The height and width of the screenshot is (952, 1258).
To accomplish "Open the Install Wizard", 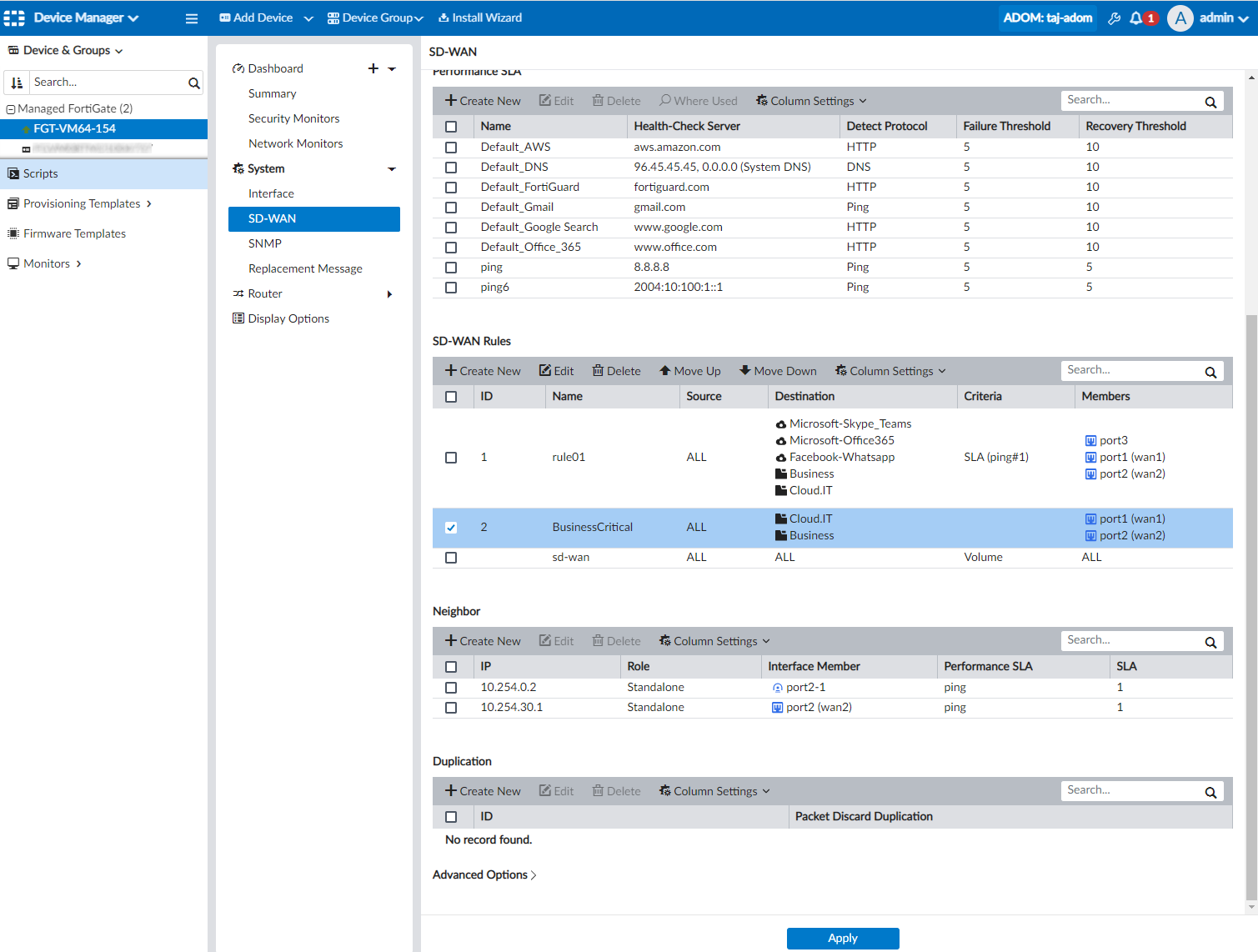I will pyautogui.click(x=479, y=17).
